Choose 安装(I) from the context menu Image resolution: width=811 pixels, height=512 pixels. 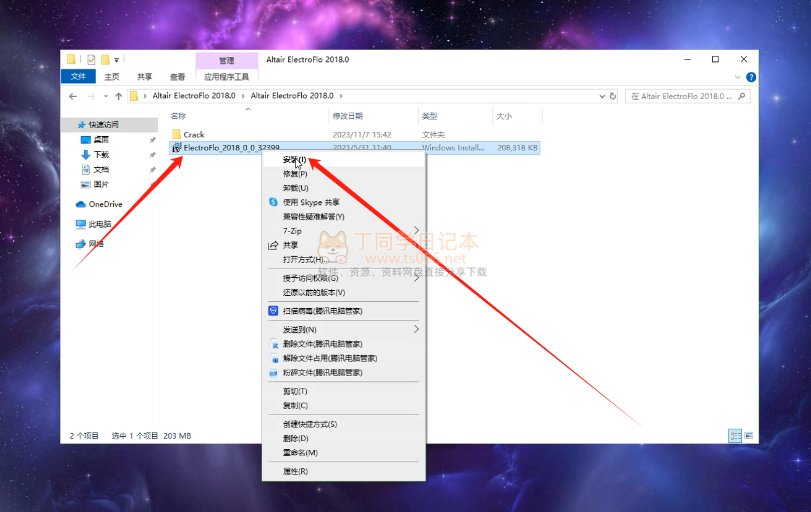tap(344, 160)
